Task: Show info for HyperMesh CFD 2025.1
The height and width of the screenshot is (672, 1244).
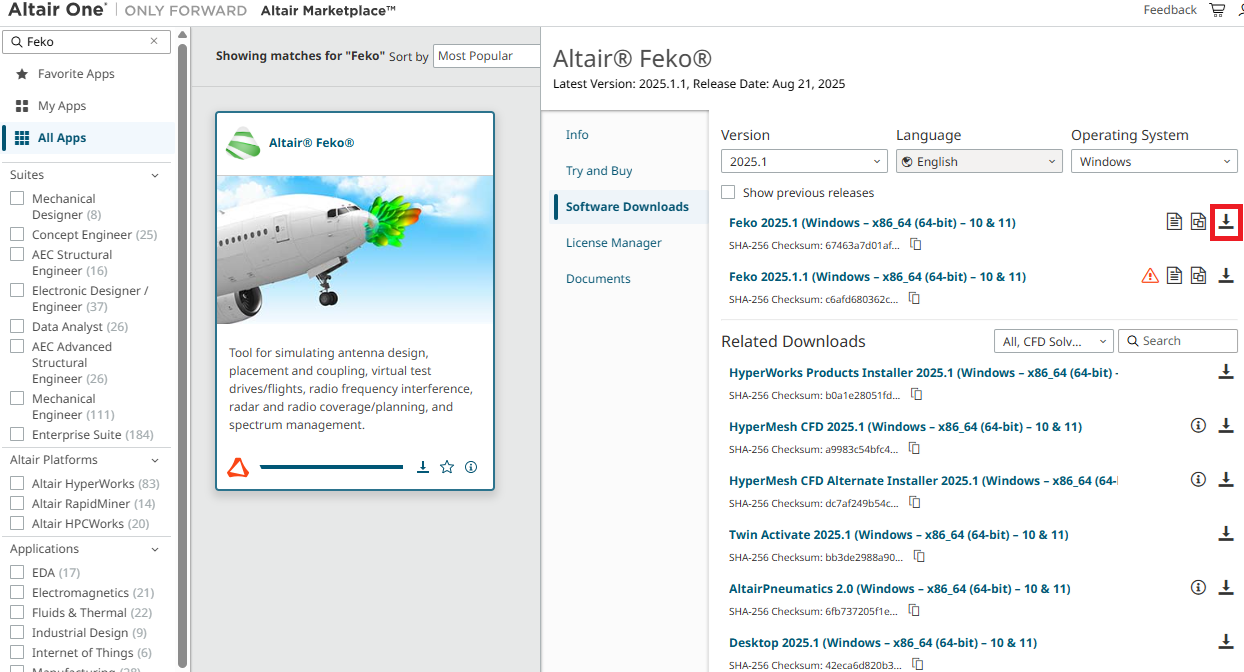Action: click(1198, 426)
